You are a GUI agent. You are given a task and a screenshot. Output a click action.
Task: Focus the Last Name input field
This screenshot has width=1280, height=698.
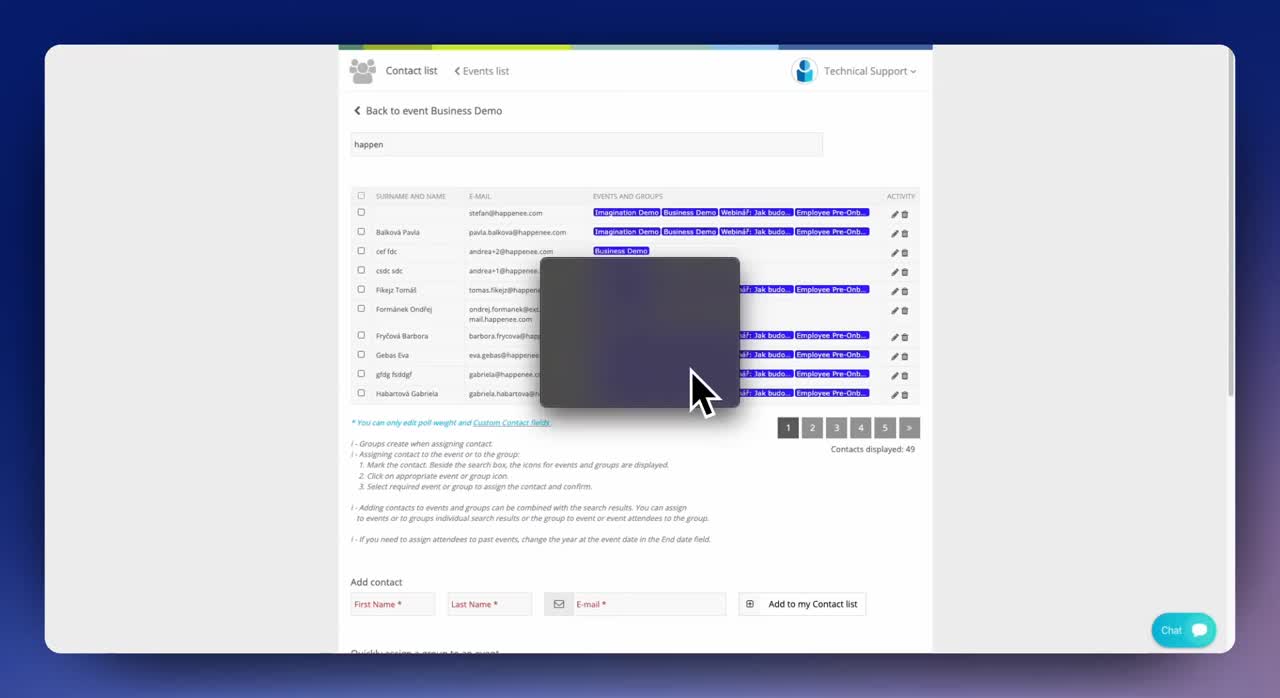pyautogui.click(x=489, y=604)
